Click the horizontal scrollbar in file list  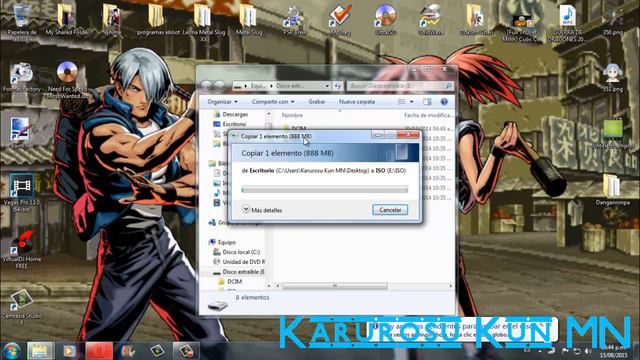[335, 286]
